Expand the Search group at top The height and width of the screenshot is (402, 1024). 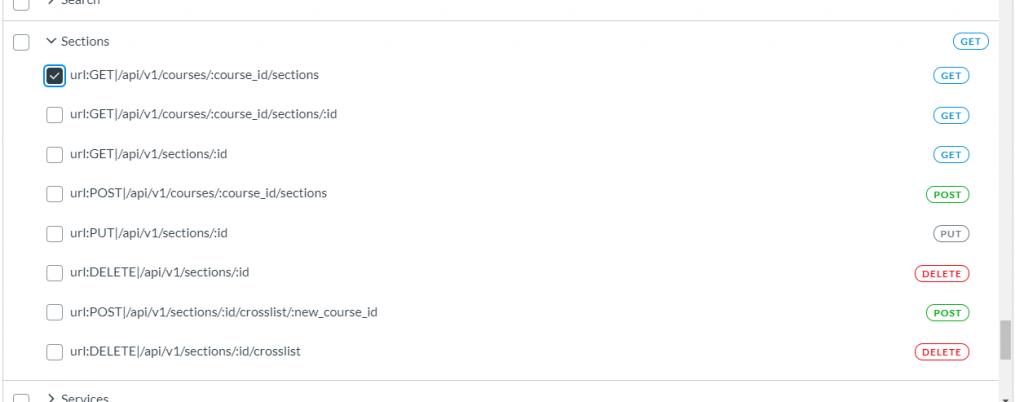[x=51, y=2]
